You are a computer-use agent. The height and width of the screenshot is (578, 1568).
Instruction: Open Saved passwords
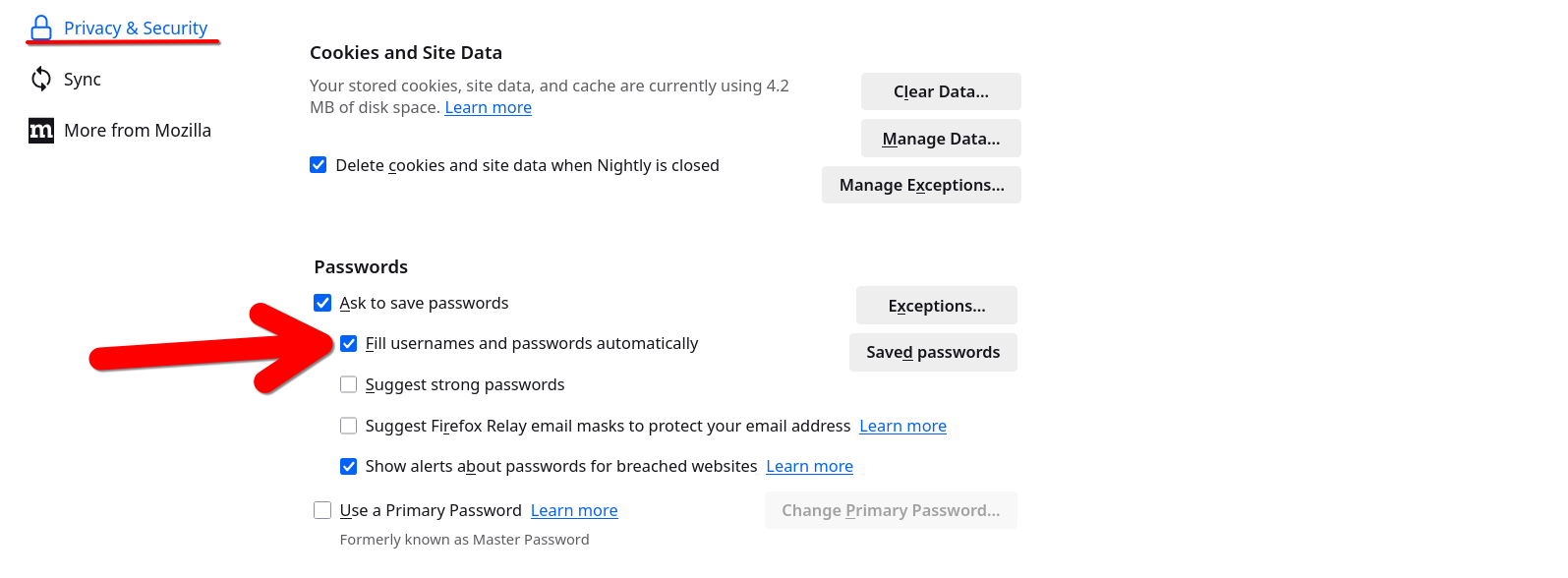(x=933, y=352)
